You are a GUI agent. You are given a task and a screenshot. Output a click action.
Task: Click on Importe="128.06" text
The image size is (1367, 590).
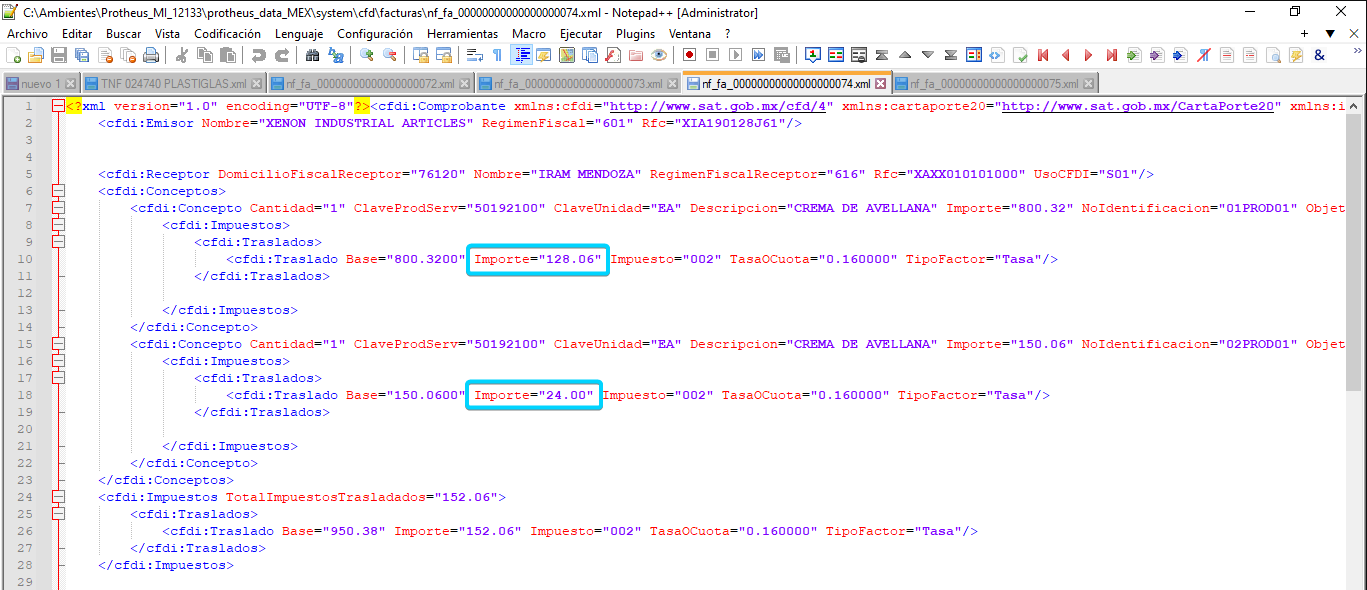pos(538,259)
